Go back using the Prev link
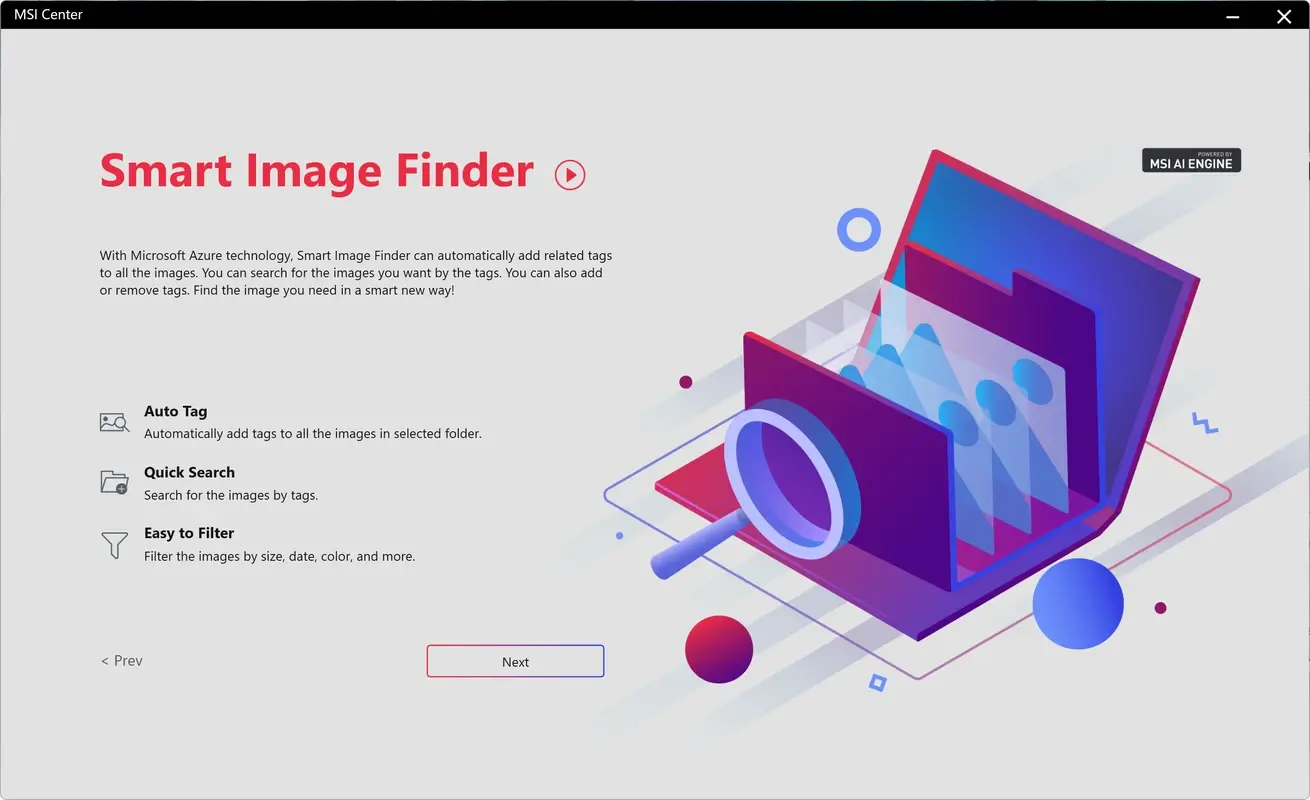This screenshot has width=1310, height=800. click(x=121, y=660)
